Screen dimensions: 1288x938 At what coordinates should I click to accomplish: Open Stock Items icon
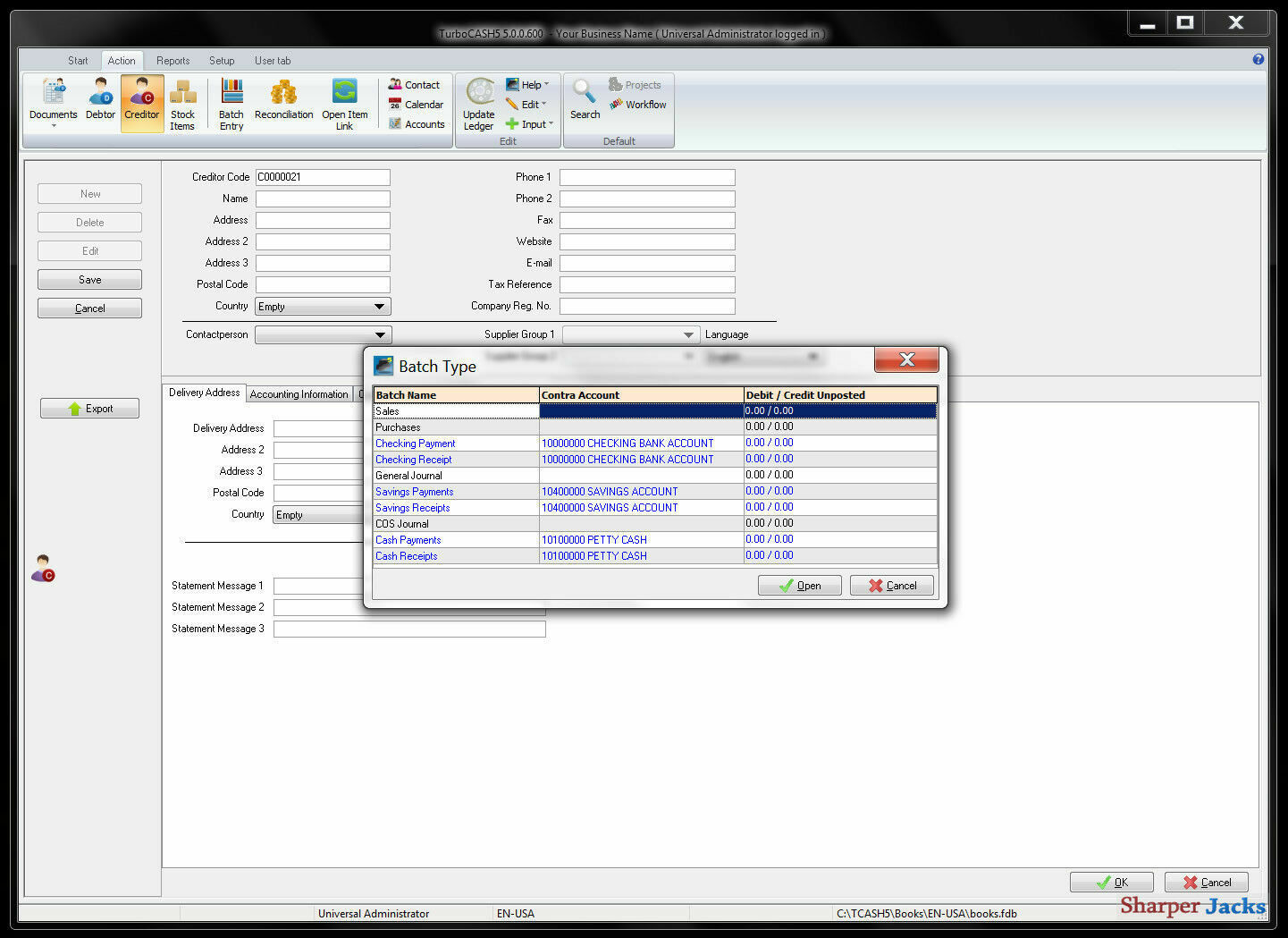tap(182, 105)
